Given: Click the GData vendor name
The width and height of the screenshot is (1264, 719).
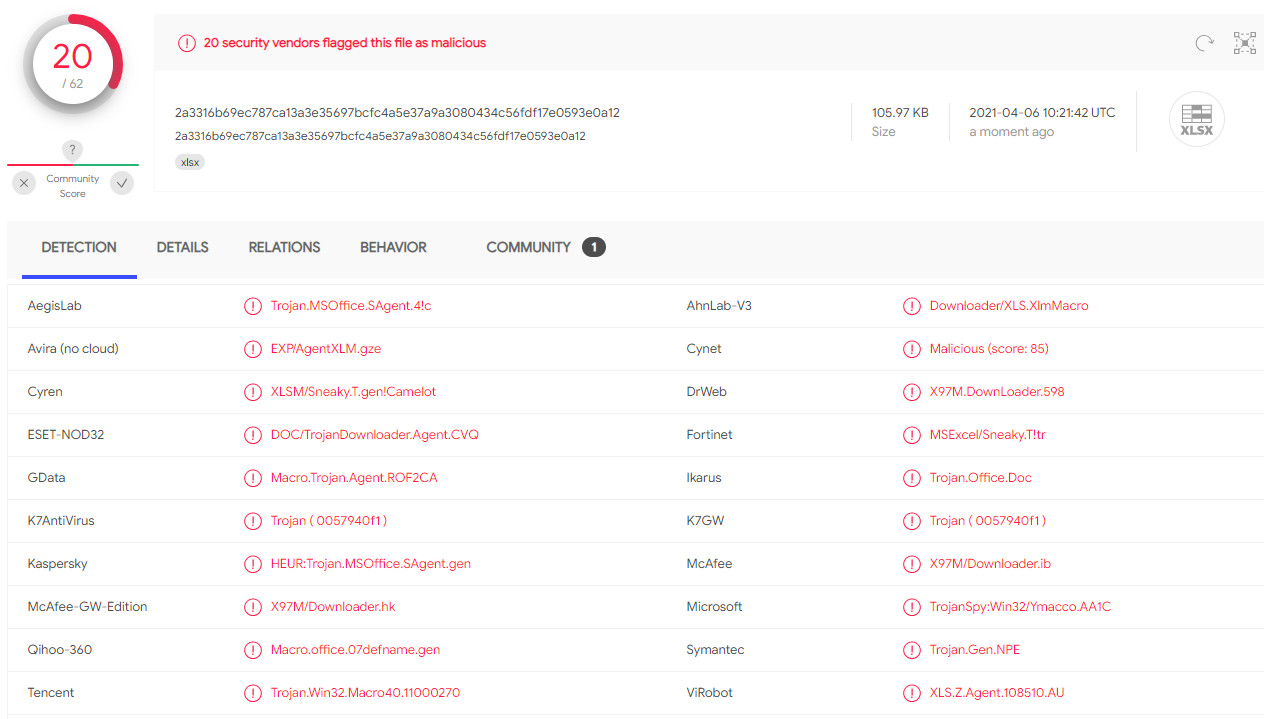Looking at the screenshot, I should (x=47, y=478).
